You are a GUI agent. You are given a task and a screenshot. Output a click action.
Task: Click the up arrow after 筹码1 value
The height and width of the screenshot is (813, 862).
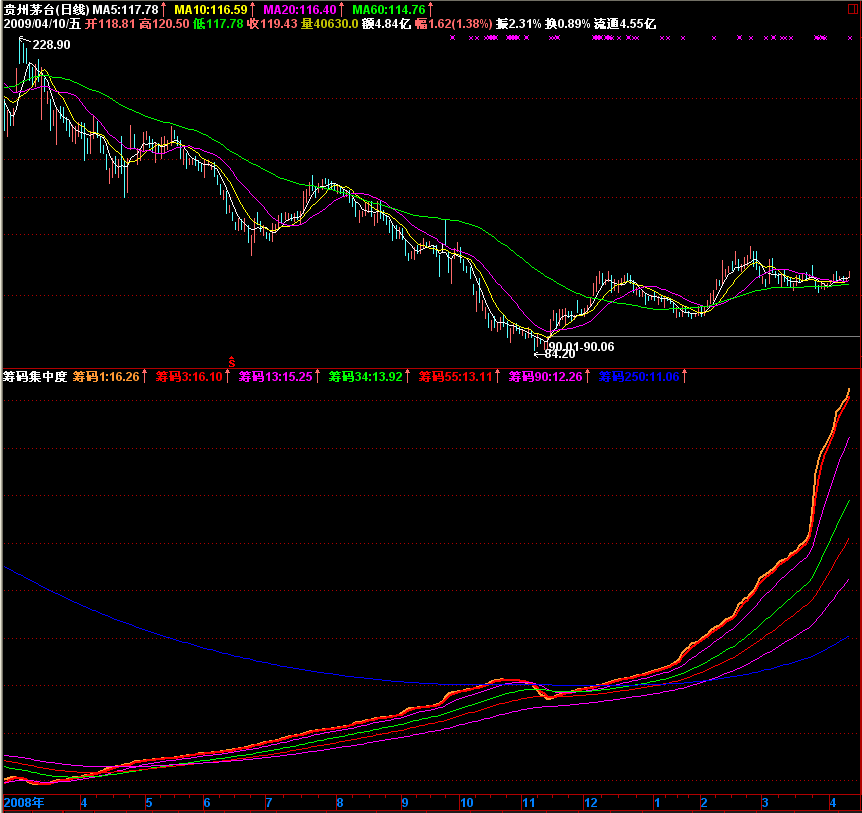point(145,377)
